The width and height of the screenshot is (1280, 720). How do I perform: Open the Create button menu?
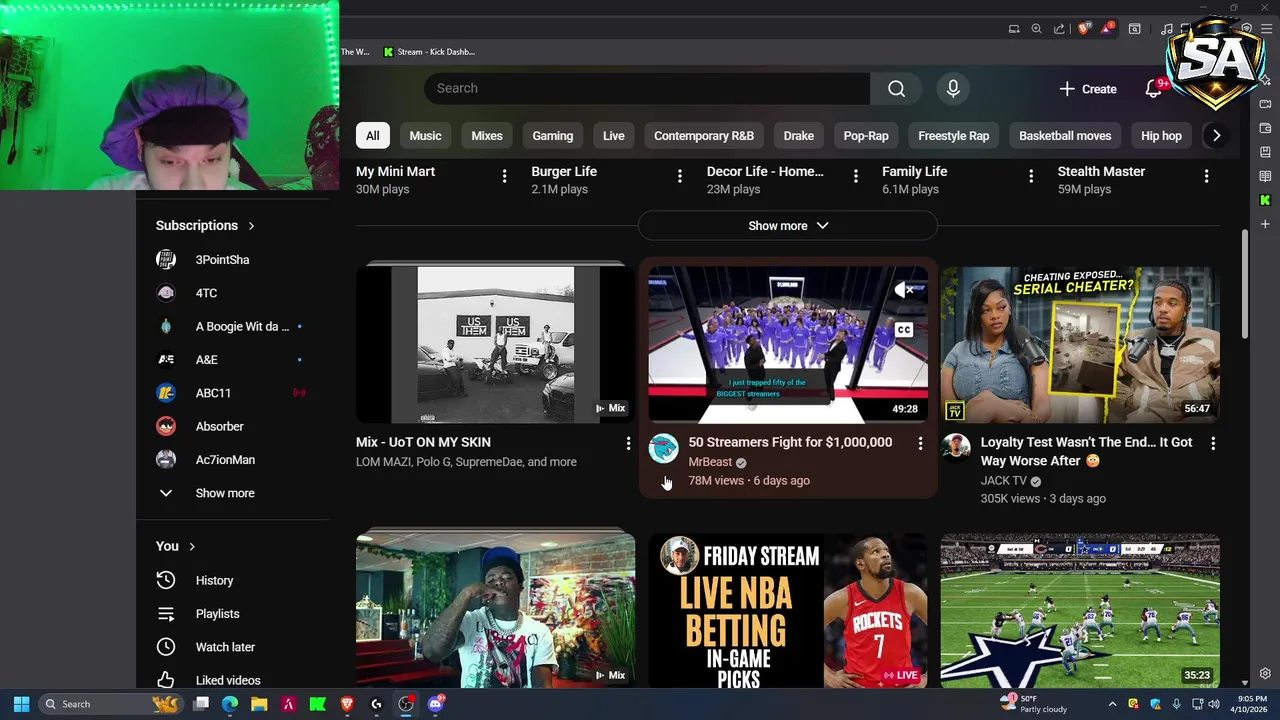click(x=1088, y=89)
